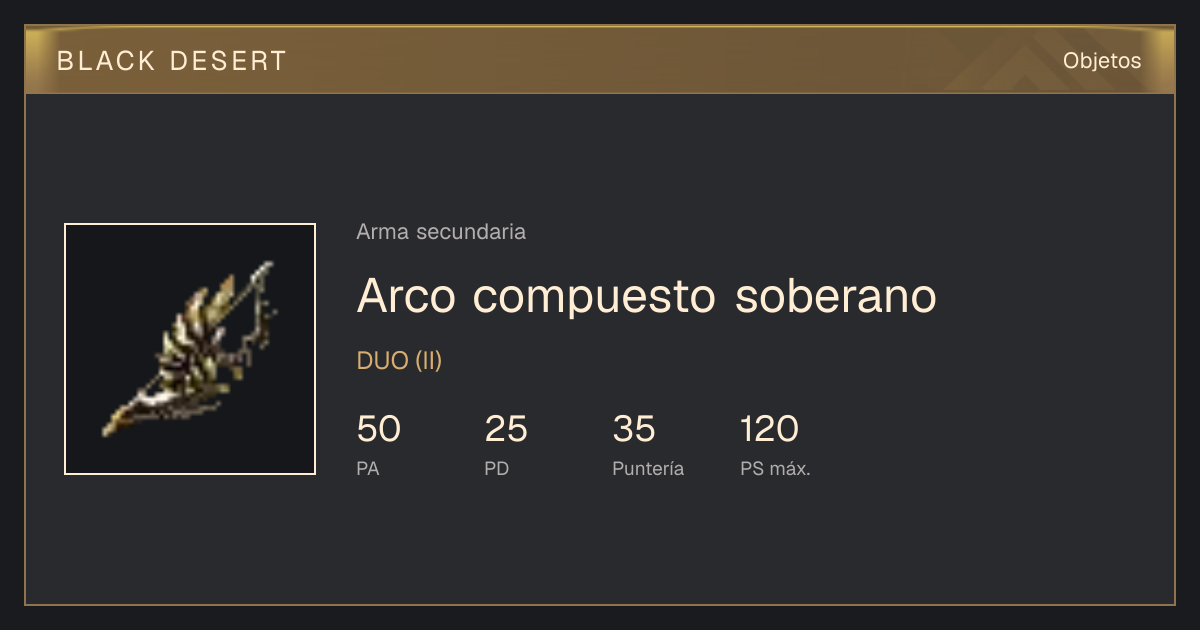Click the Arma secundaria category label
1200x630 pixels.
click(x=441, y=232)
